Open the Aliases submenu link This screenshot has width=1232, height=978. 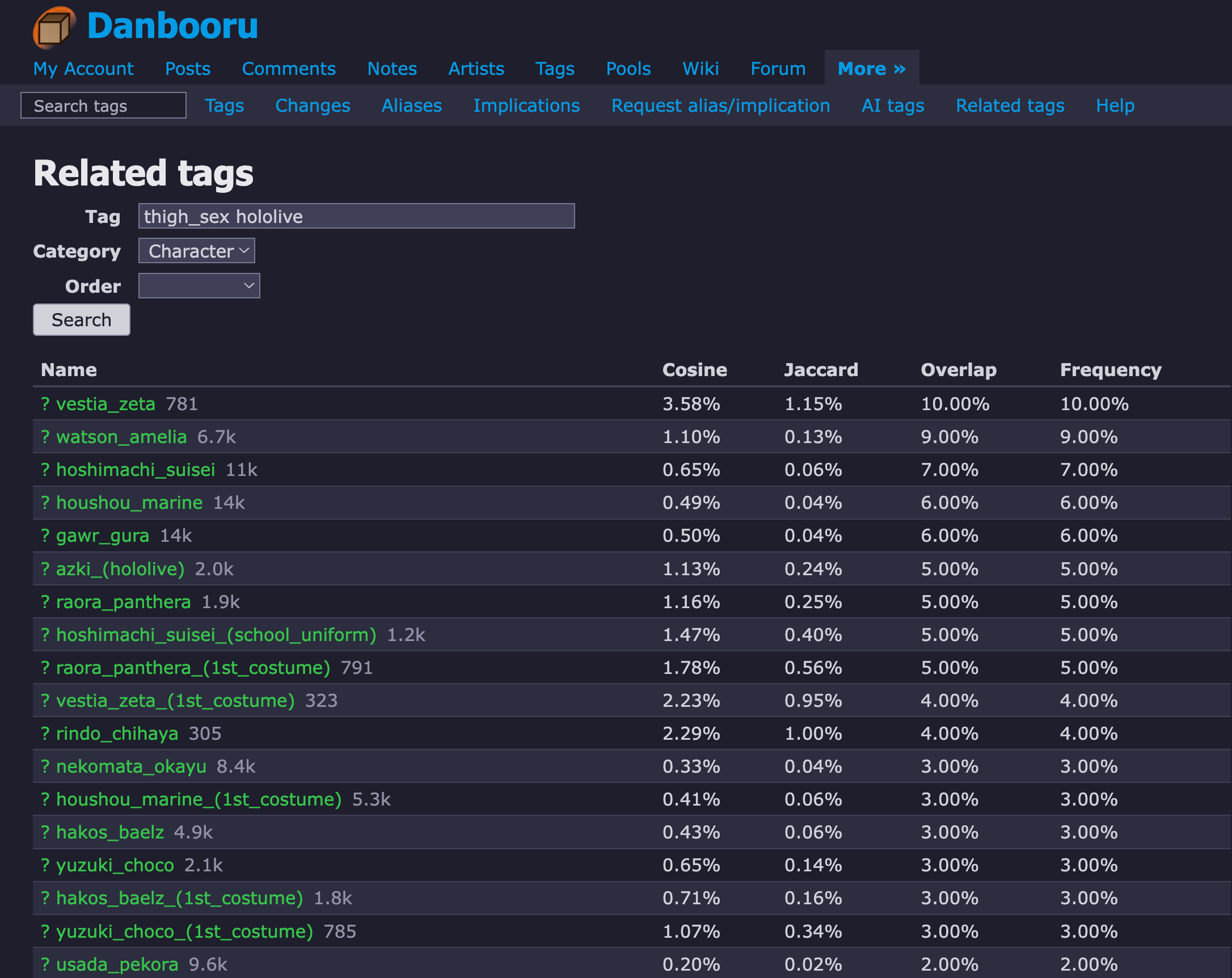coord(411,106)
